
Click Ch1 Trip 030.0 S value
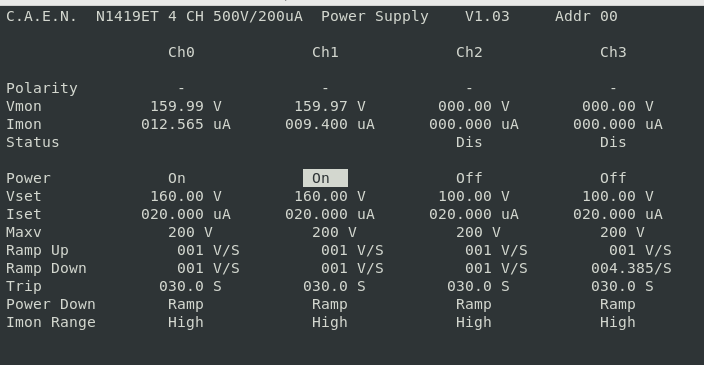point(334,286)
